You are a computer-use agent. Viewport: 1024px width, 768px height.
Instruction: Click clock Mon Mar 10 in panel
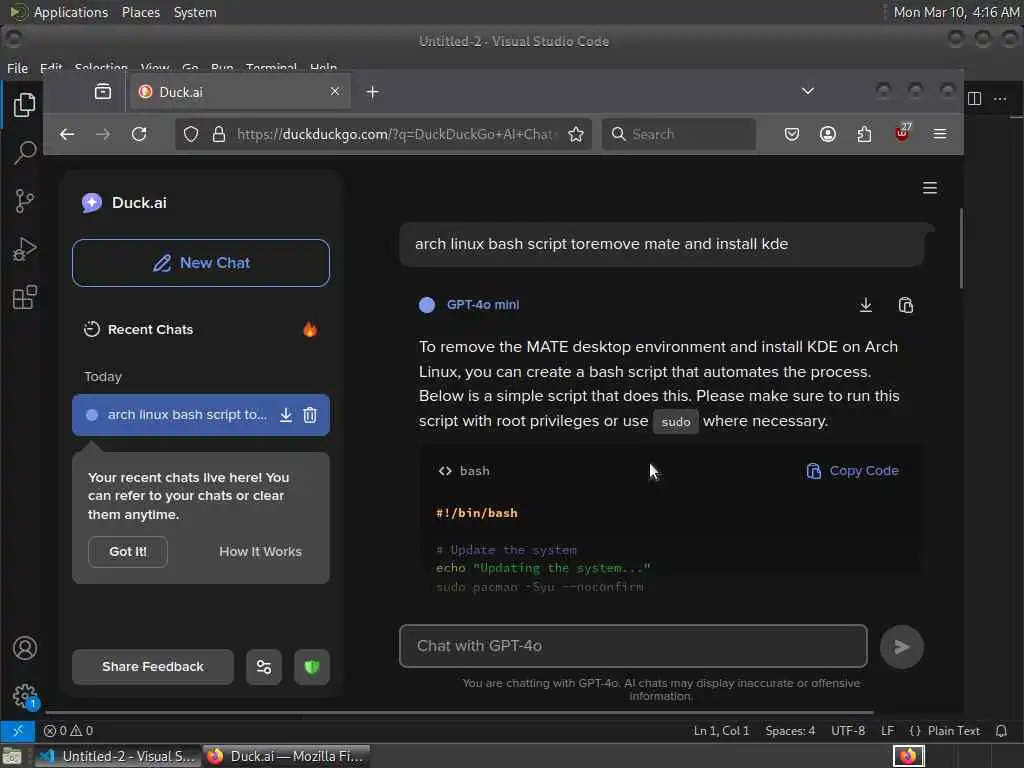pyautogui.click(x=955, y=12)
